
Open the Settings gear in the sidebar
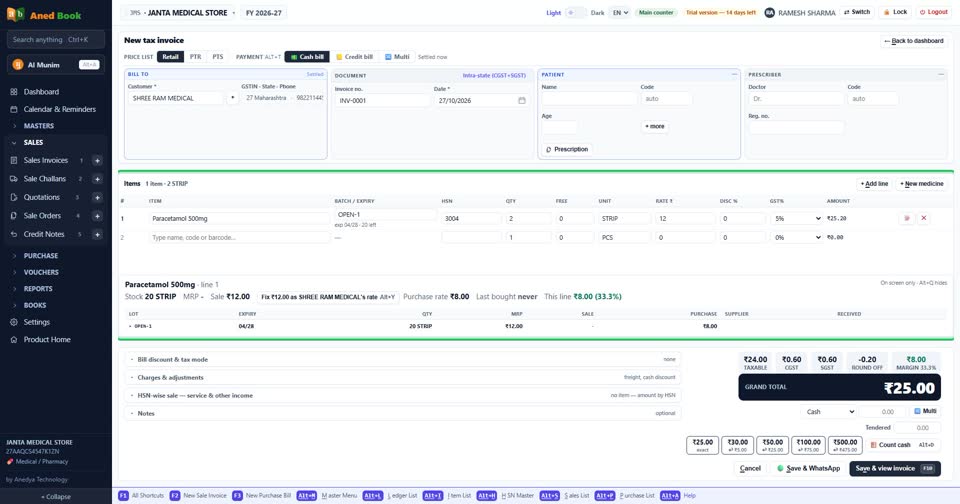14,322
